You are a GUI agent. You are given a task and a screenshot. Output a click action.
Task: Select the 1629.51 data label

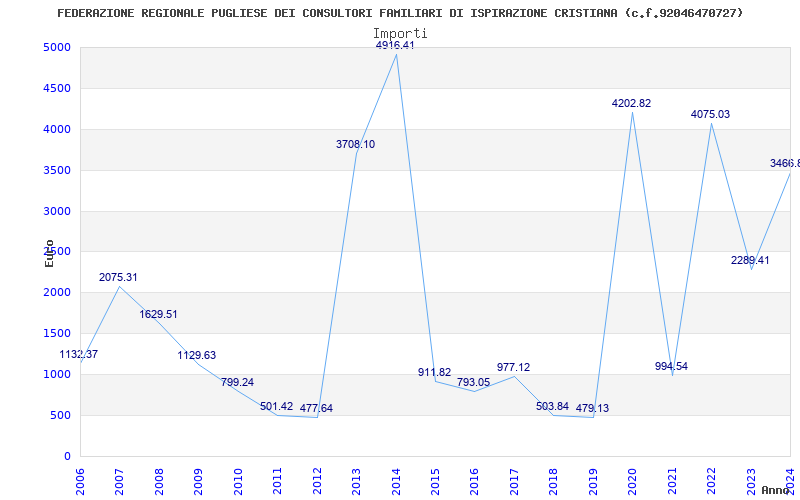tap(158, 314)
